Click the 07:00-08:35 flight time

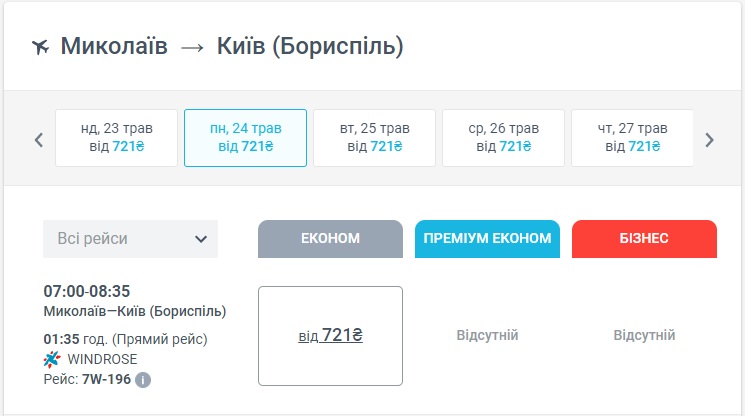click(x=89, y=291)
